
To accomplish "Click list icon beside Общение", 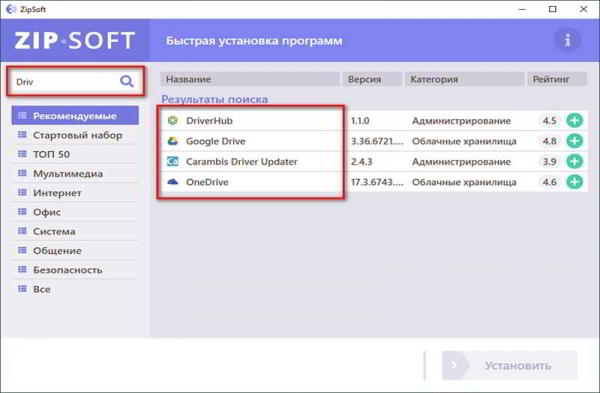I will [22, 250].
